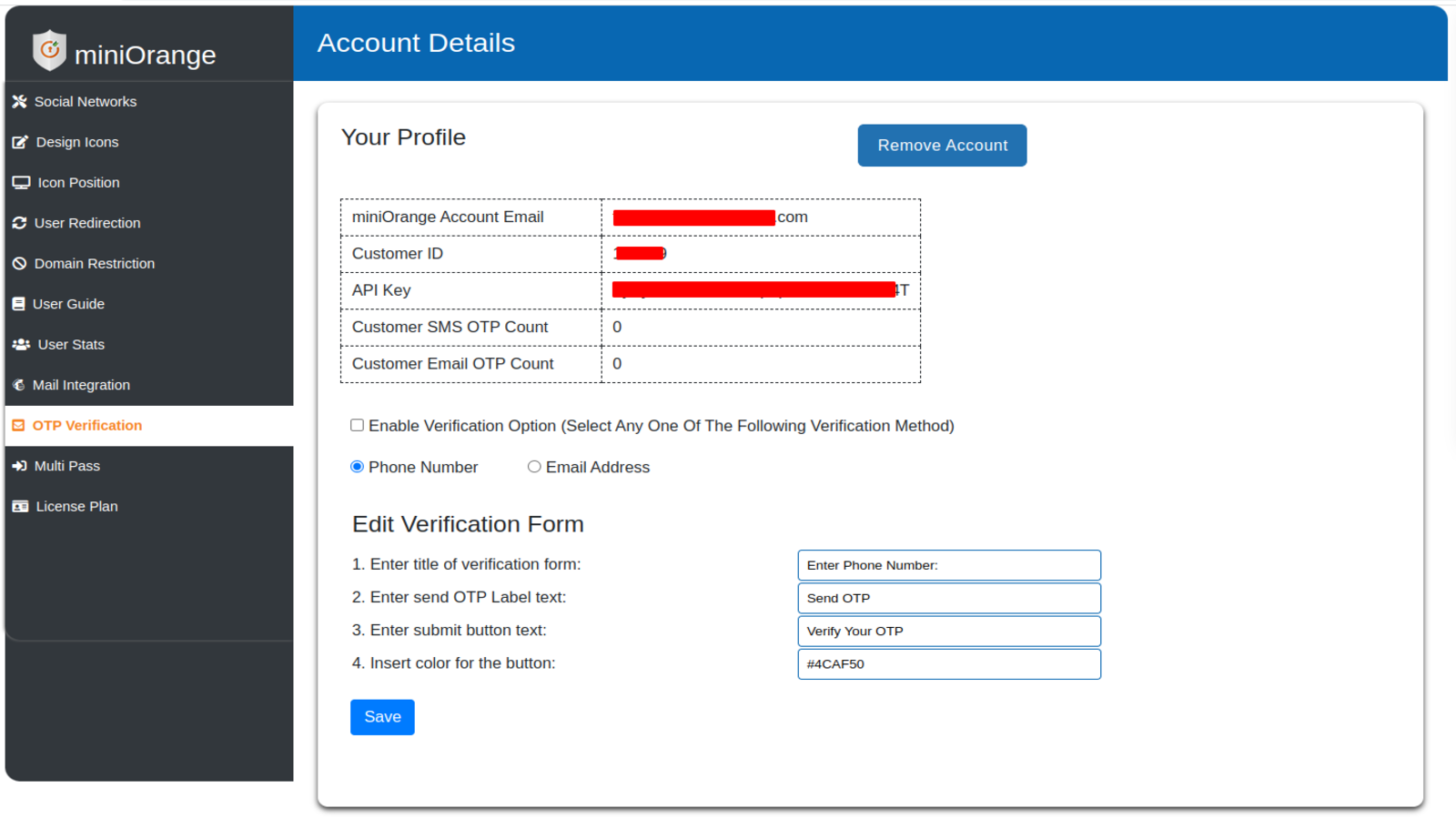Viewport: 1456px width, 819px height.
Task: Click the verification form title input field
Action: click(949, 564)
